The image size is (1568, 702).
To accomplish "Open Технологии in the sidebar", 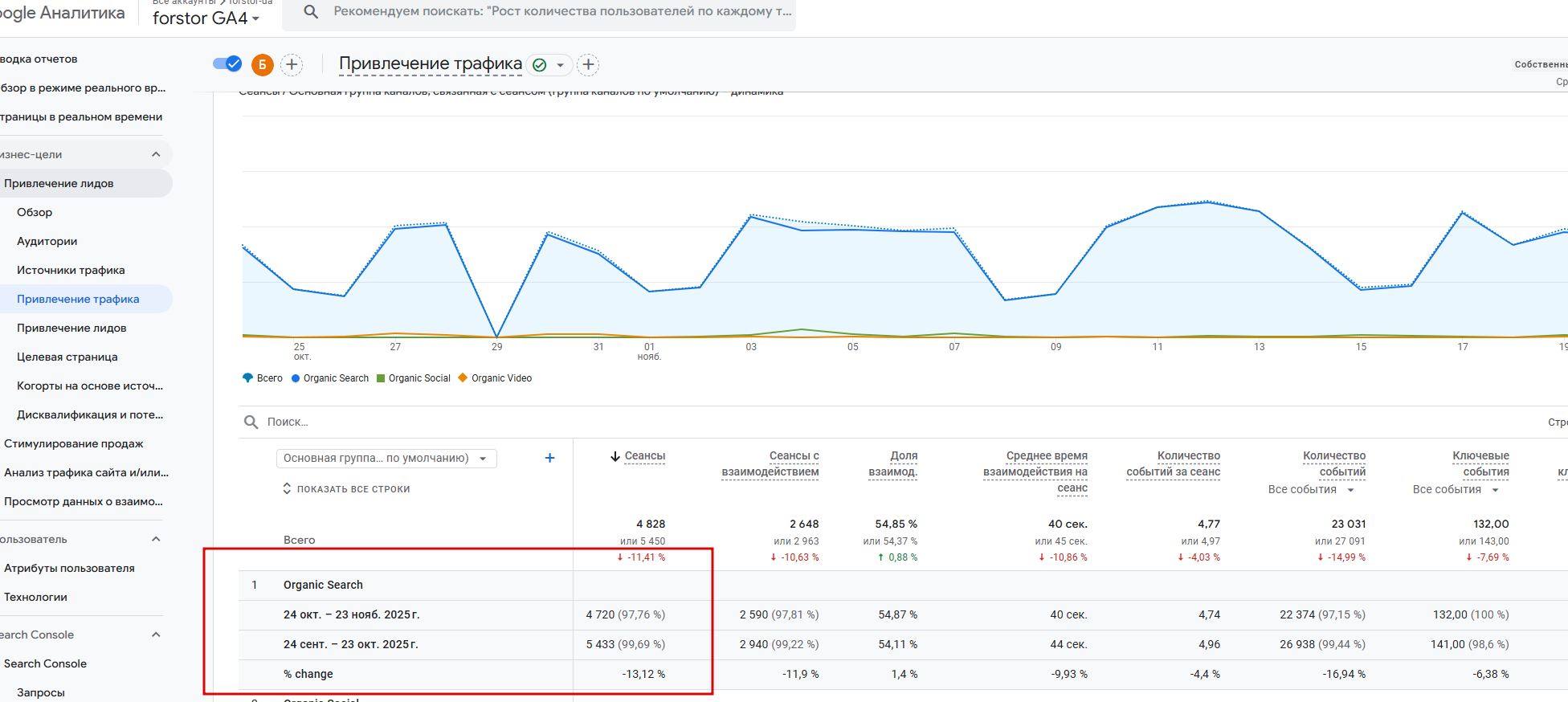I will pos(35,597).
